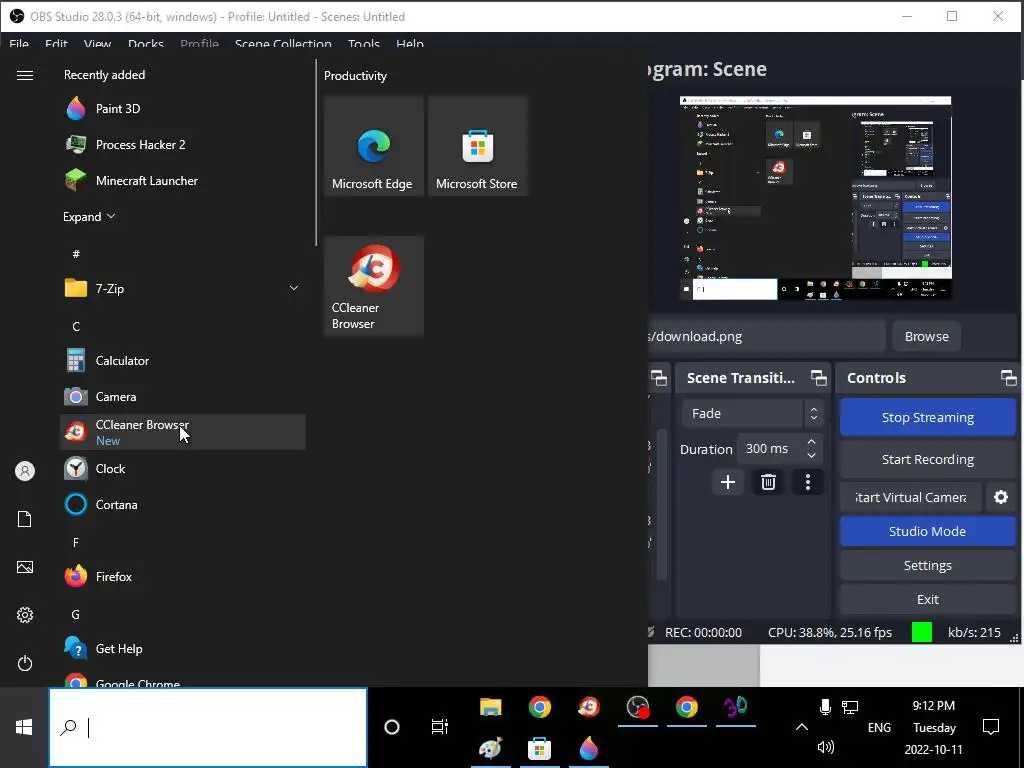Launch CCleaner Browser from the app list
This screenshot has height=768, width=1024.
click(183, 432)
